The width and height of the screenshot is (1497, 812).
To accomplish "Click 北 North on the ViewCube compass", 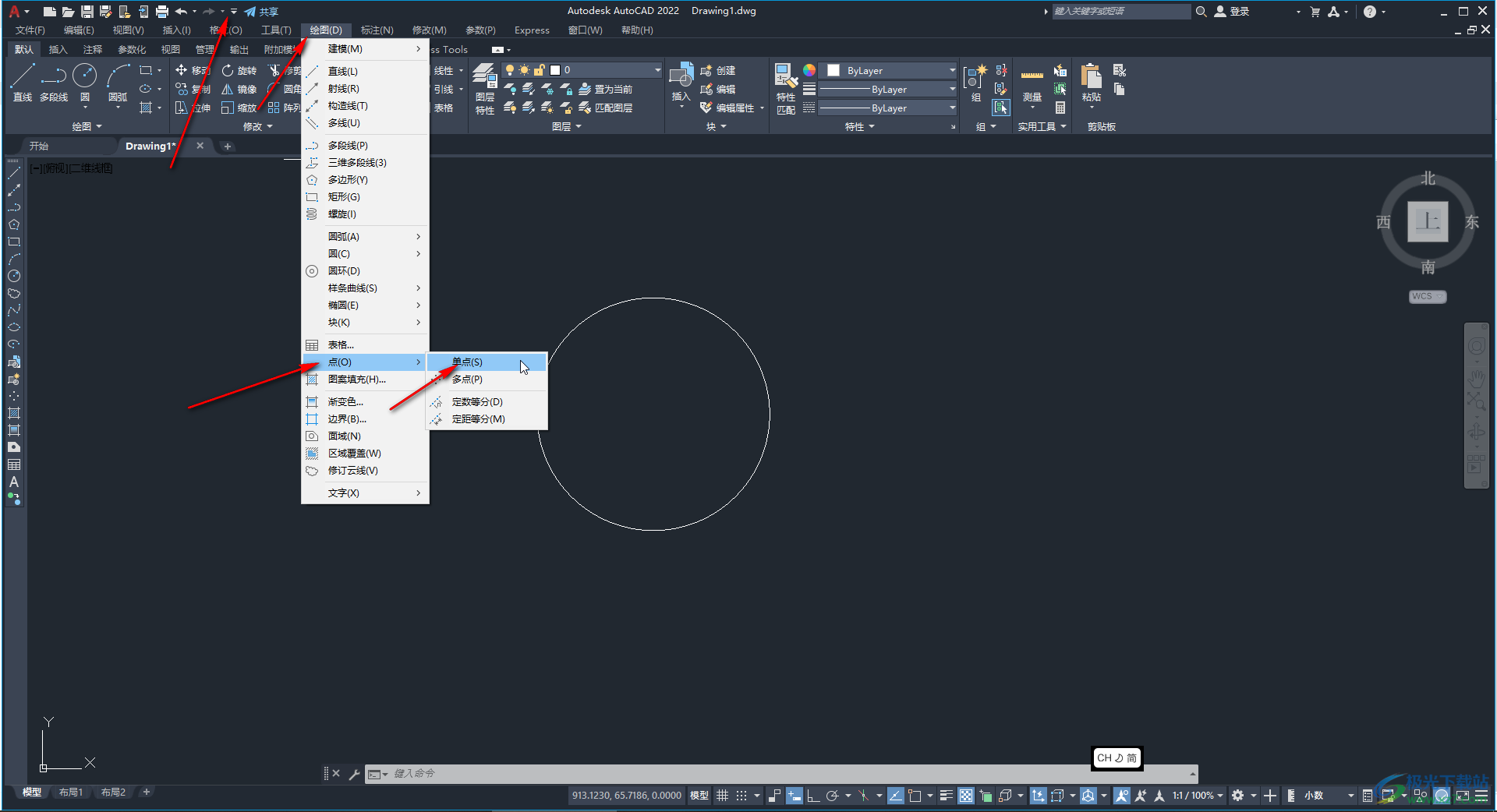I will (1428, 178).
